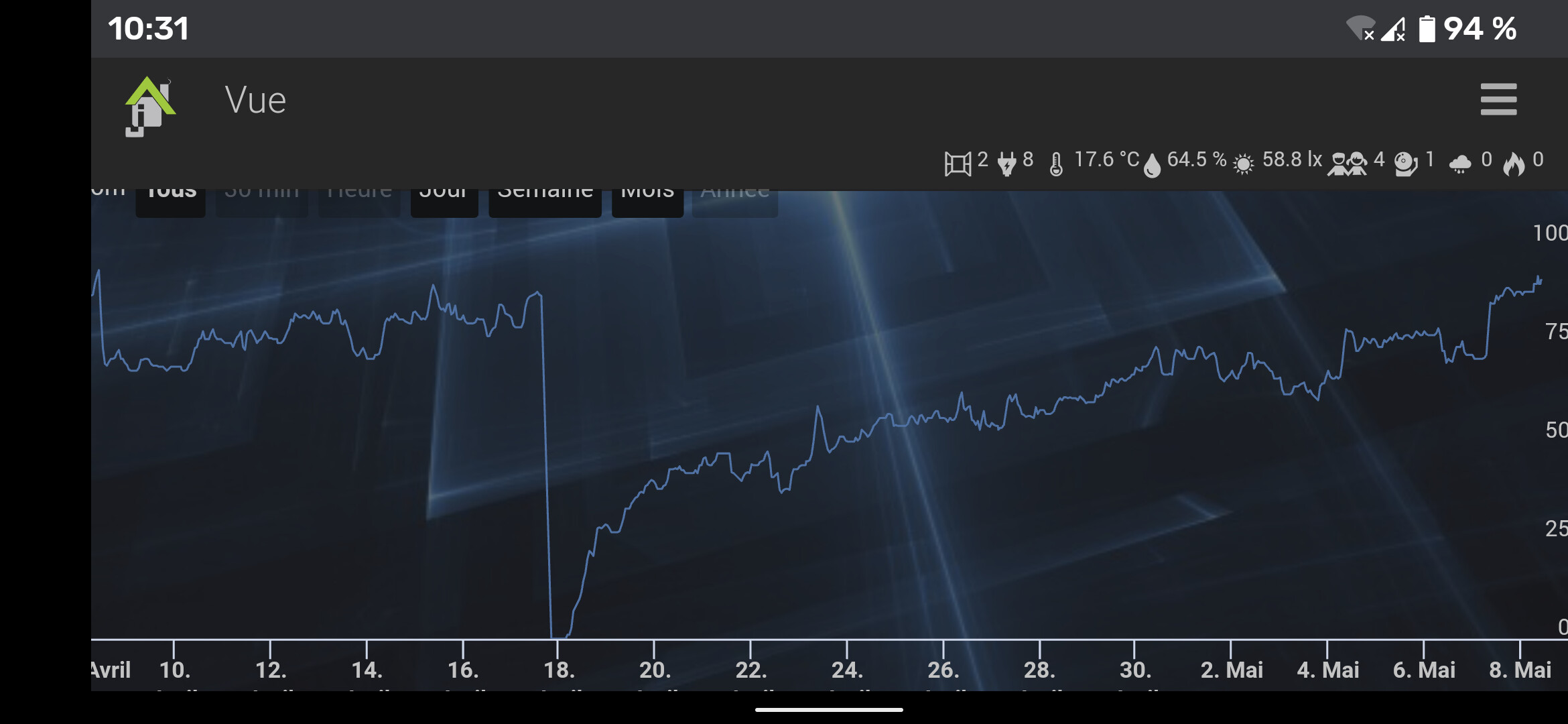Screen dimensions: 1568x724
Task: Click the 75 value axis label
Action: coord(1557,331)
